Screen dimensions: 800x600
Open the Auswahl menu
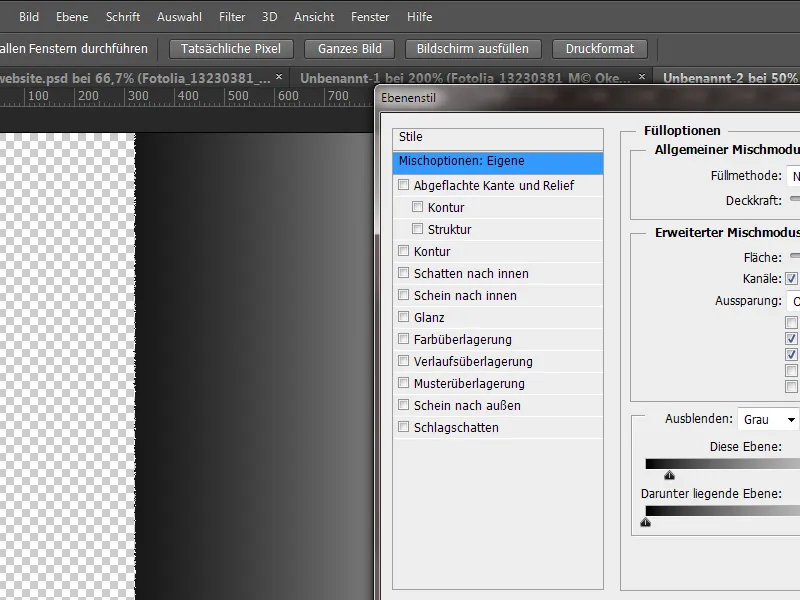coord(179,17)
